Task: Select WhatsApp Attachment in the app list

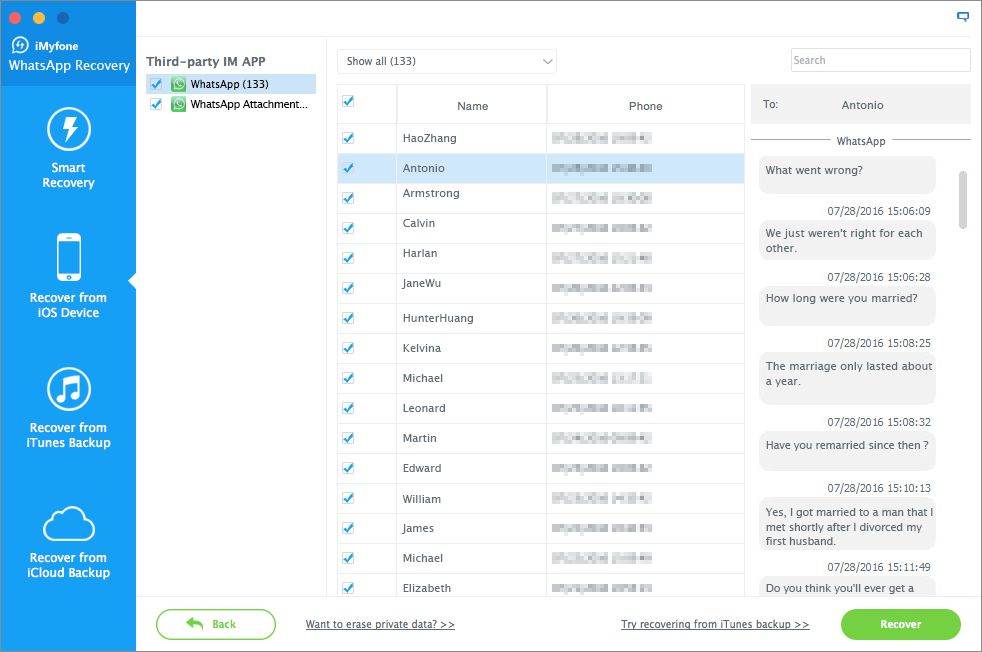Action: (x=231, y=104)
